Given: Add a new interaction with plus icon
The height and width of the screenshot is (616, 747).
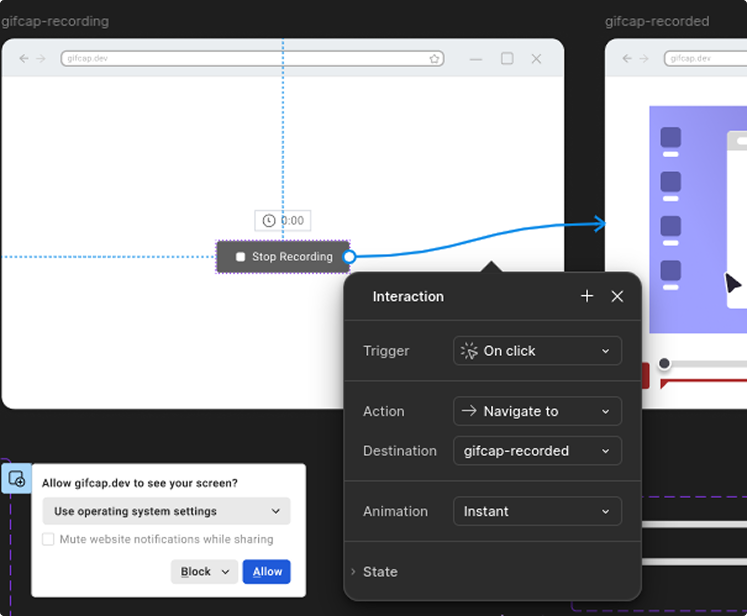Looking at the screenshot, I should (x=587, y=296).
